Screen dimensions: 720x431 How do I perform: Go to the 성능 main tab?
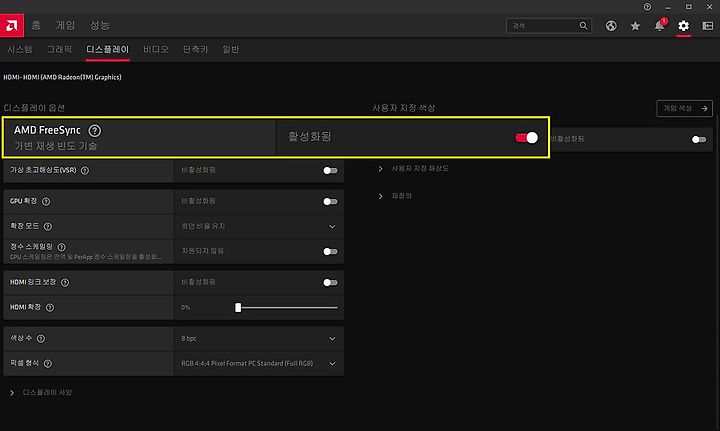pos(100,25)
